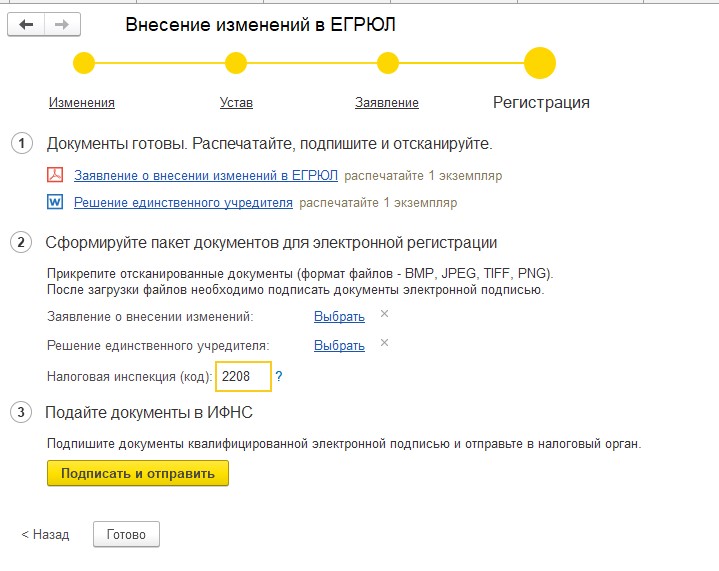Viewport: 719px width, 571px height.
Task: Go to the Изменения step
Action: (x=82, y=102)
